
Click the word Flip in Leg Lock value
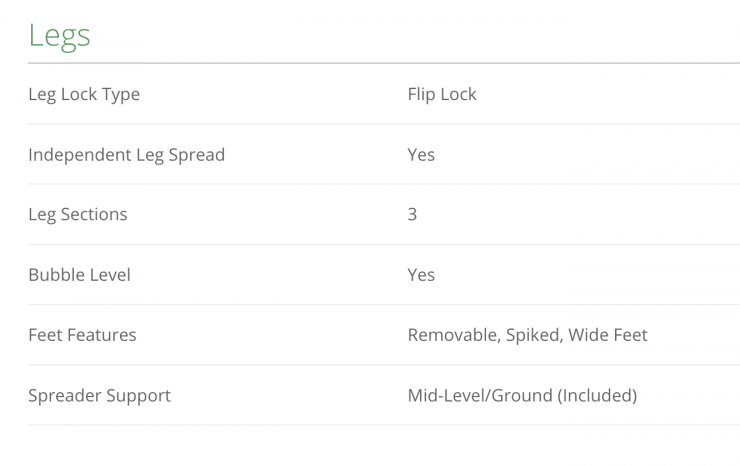click(421, 95)
